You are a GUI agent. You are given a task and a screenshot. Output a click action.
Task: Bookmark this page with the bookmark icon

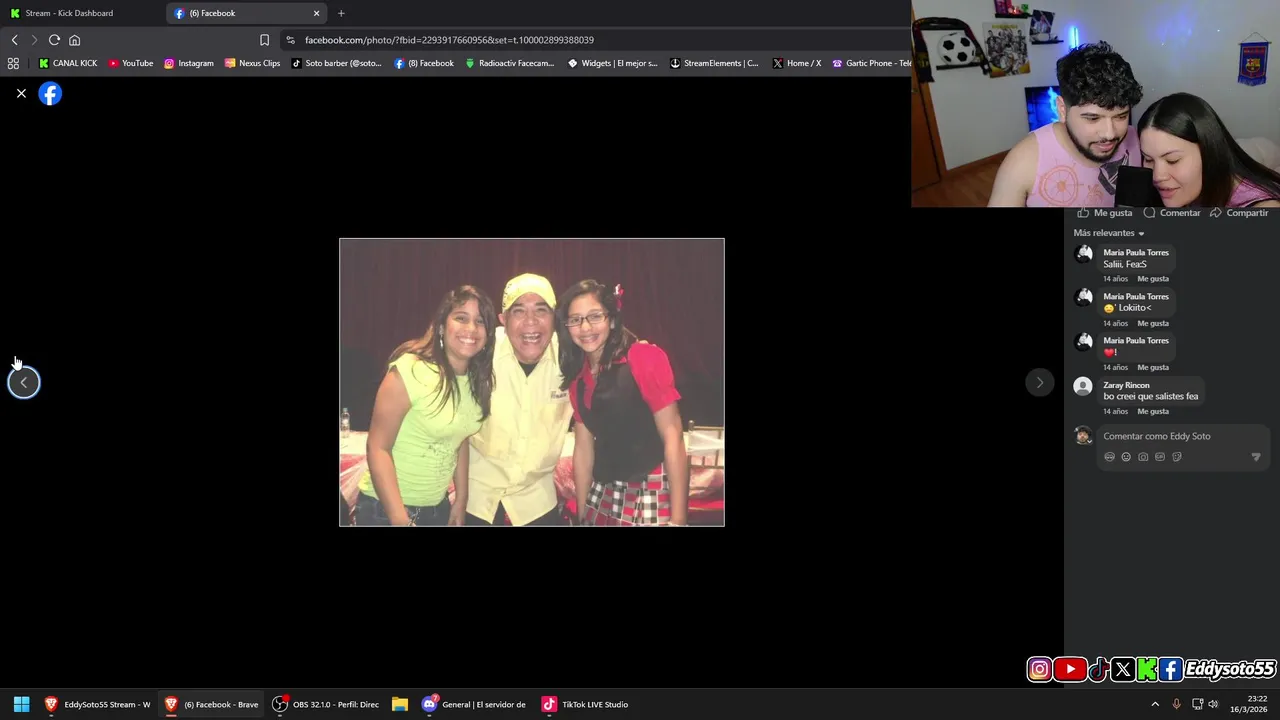click(x=264, y=40)
